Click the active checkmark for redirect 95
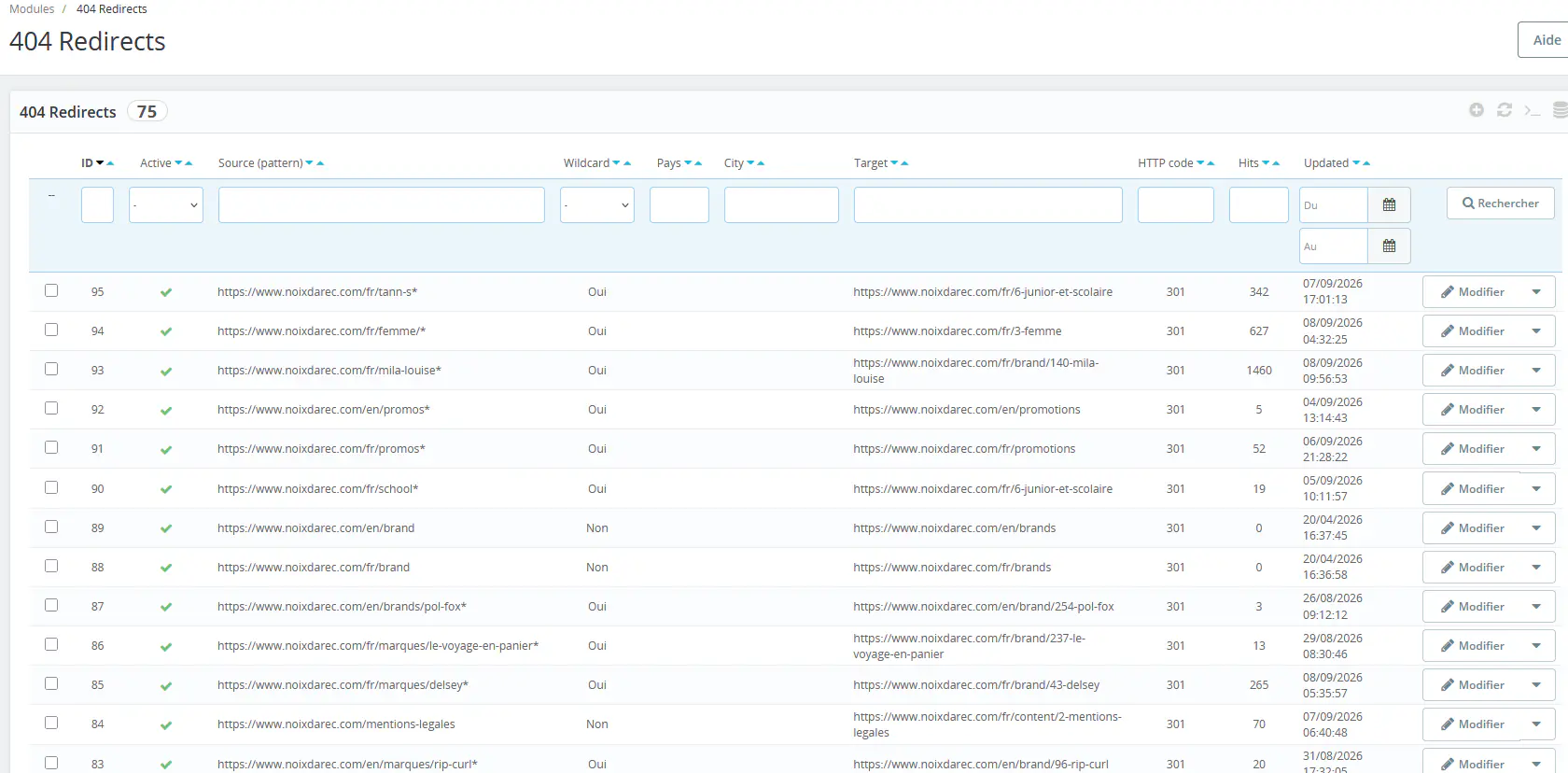Viewport: 1568px width, 773px height. click(166, 292)
